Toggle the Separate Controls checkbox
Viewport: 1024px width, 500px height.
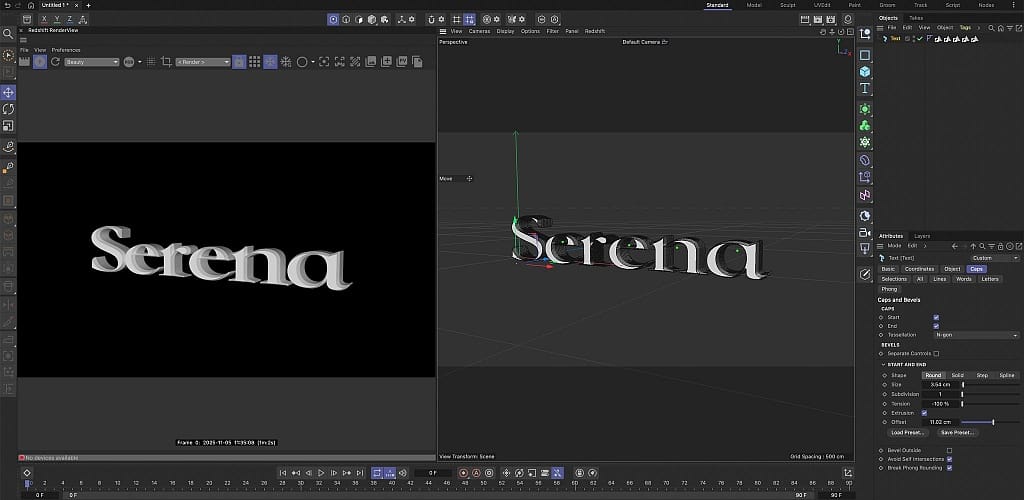936,353
